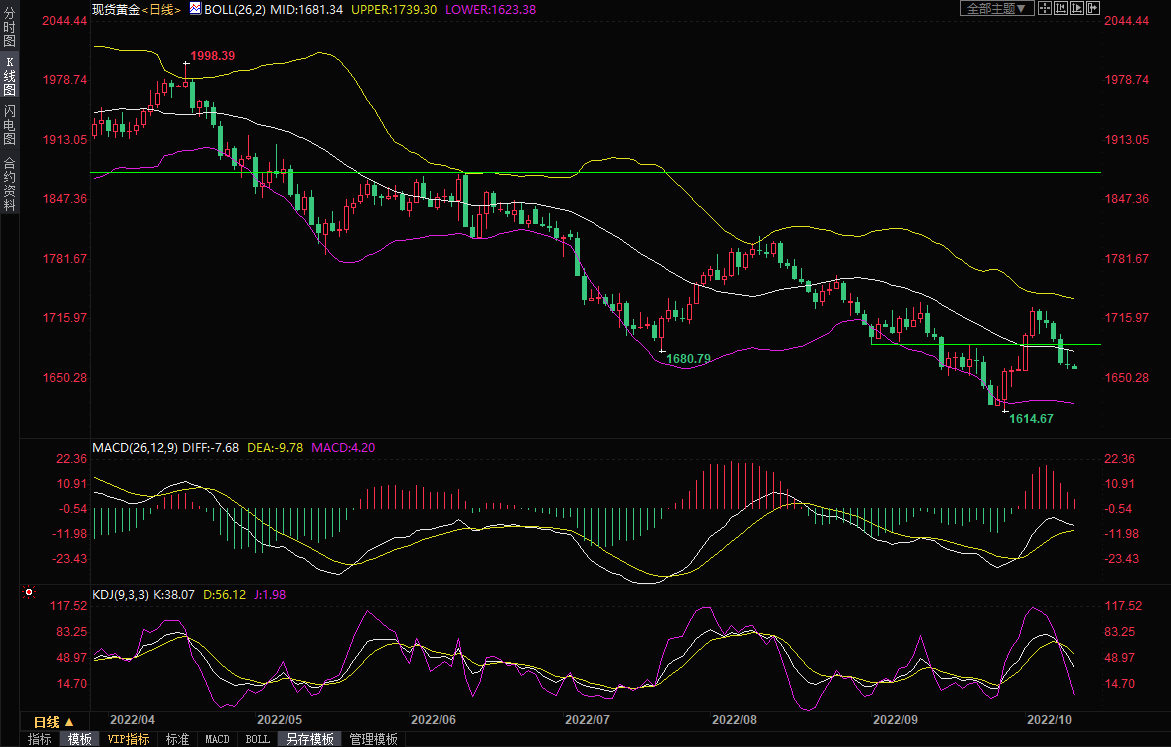Viewport: 1171px width, 747px height.
Task: Click the crosshair cursor icon in top toolbar
Action: point(1044,8)
